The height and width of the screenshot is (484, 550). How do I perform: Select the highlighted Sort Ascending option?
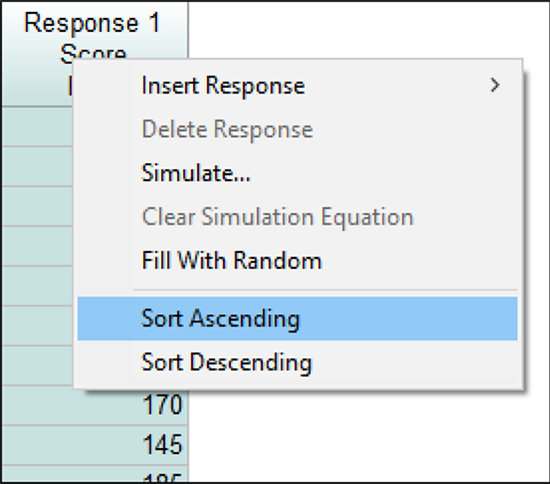pos(297,318)
